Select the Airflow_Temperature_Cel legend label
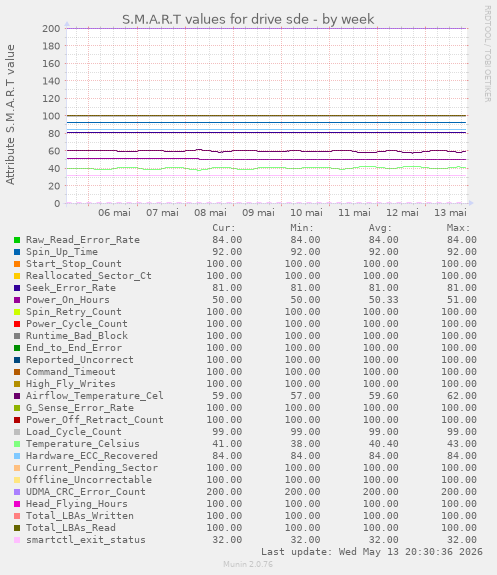 pos(95,396)
